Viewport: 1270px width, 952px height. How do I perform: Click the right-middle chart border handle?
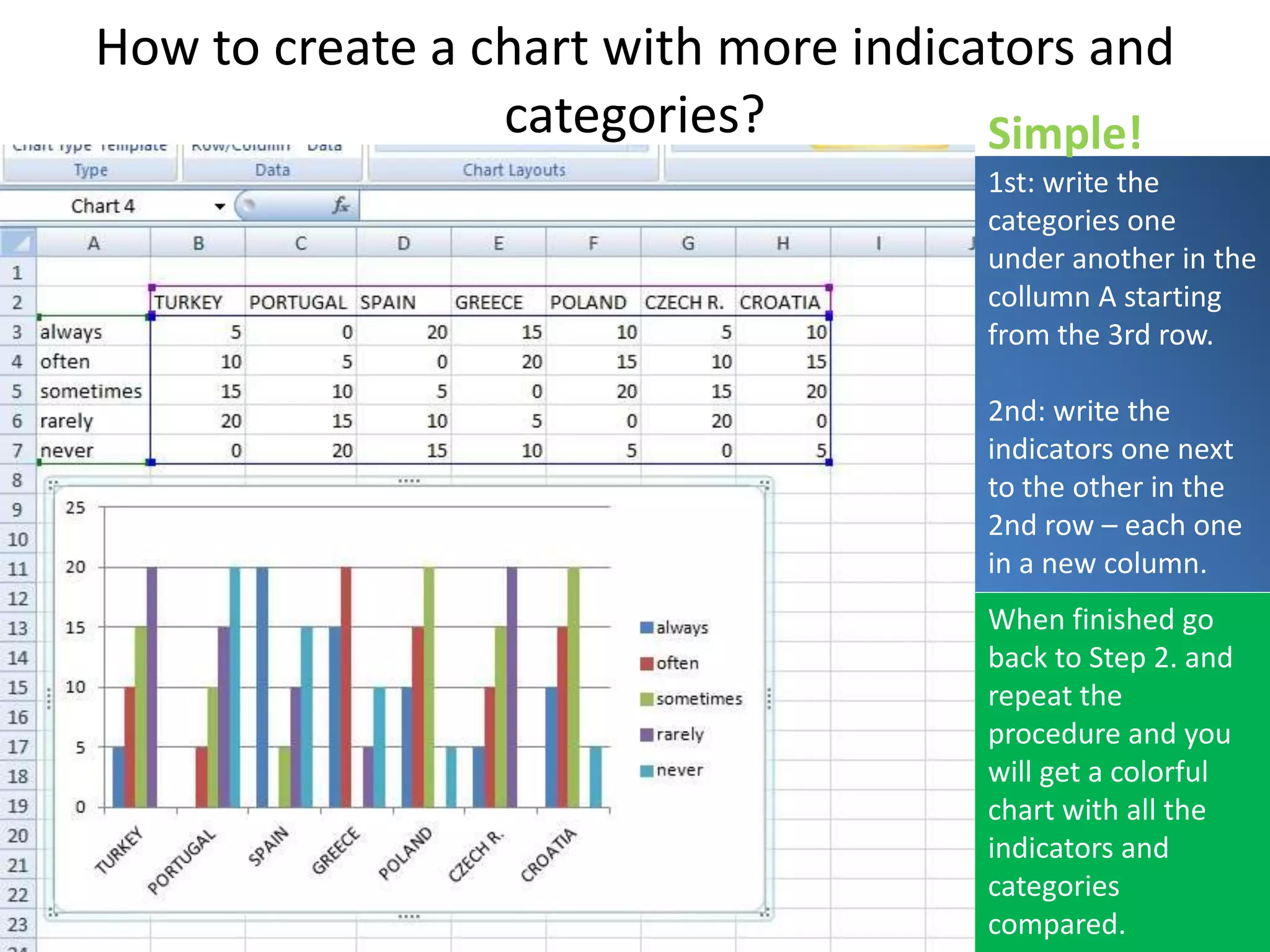[x=769, y=699]
